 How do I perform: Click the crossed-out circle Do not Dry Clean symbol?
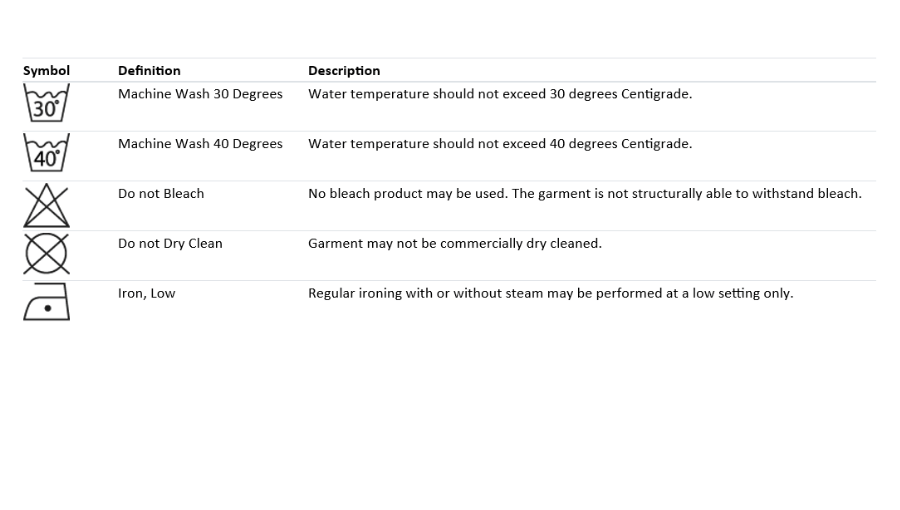46,254
